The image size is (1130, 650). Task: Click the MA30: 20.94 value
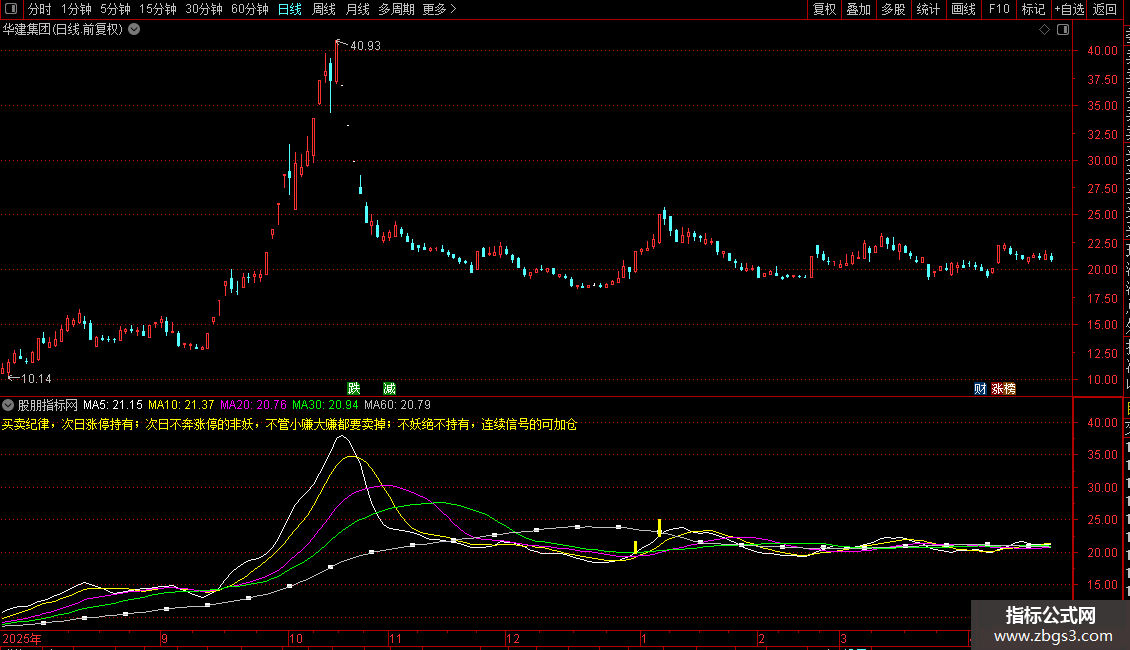tap(325, 405)
